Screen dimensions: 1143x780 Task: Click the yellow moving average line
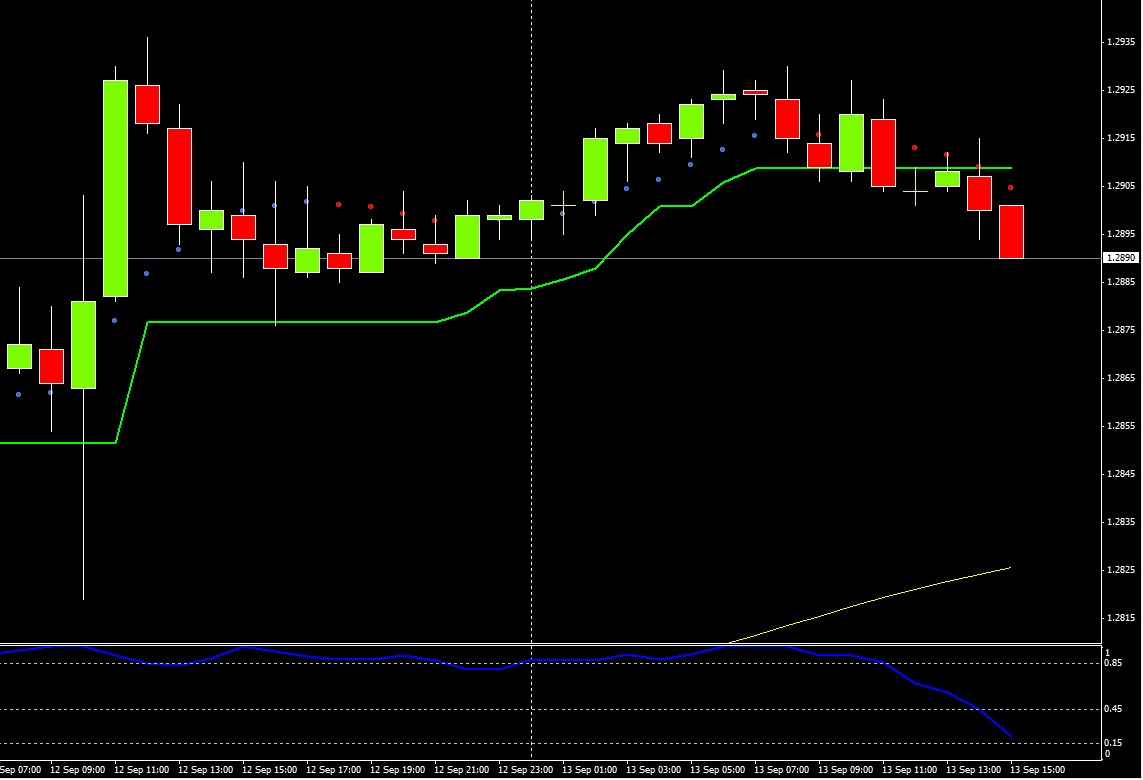870,602
